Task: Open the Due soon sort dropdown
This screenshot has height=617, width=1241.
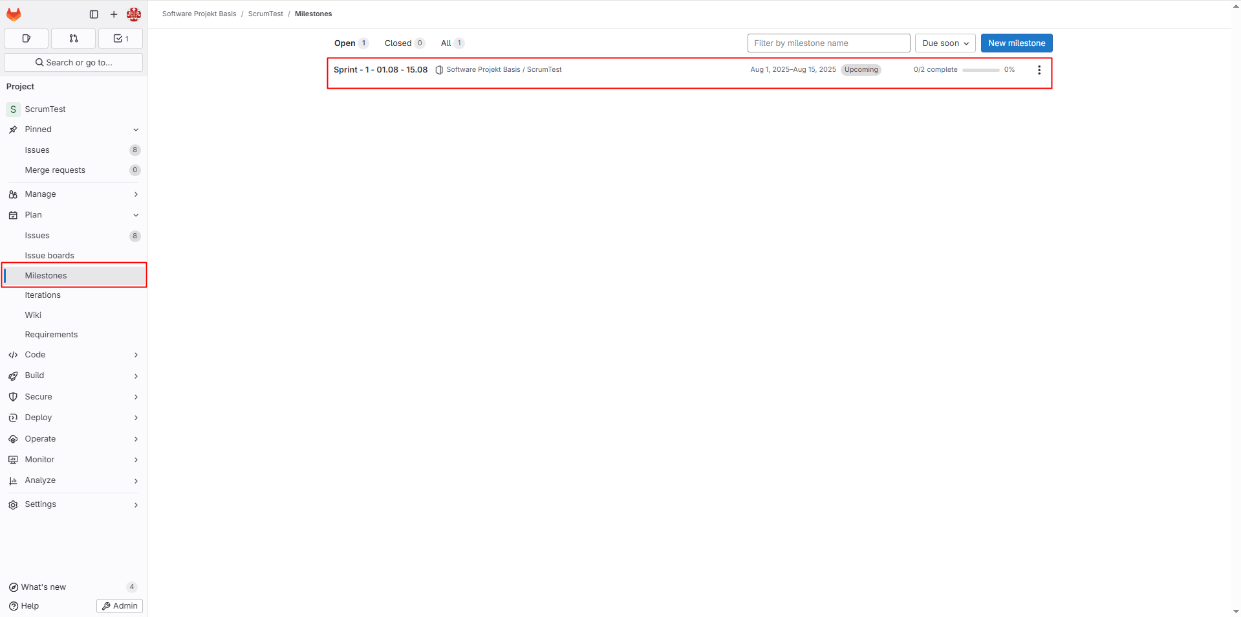Action: 945,43
